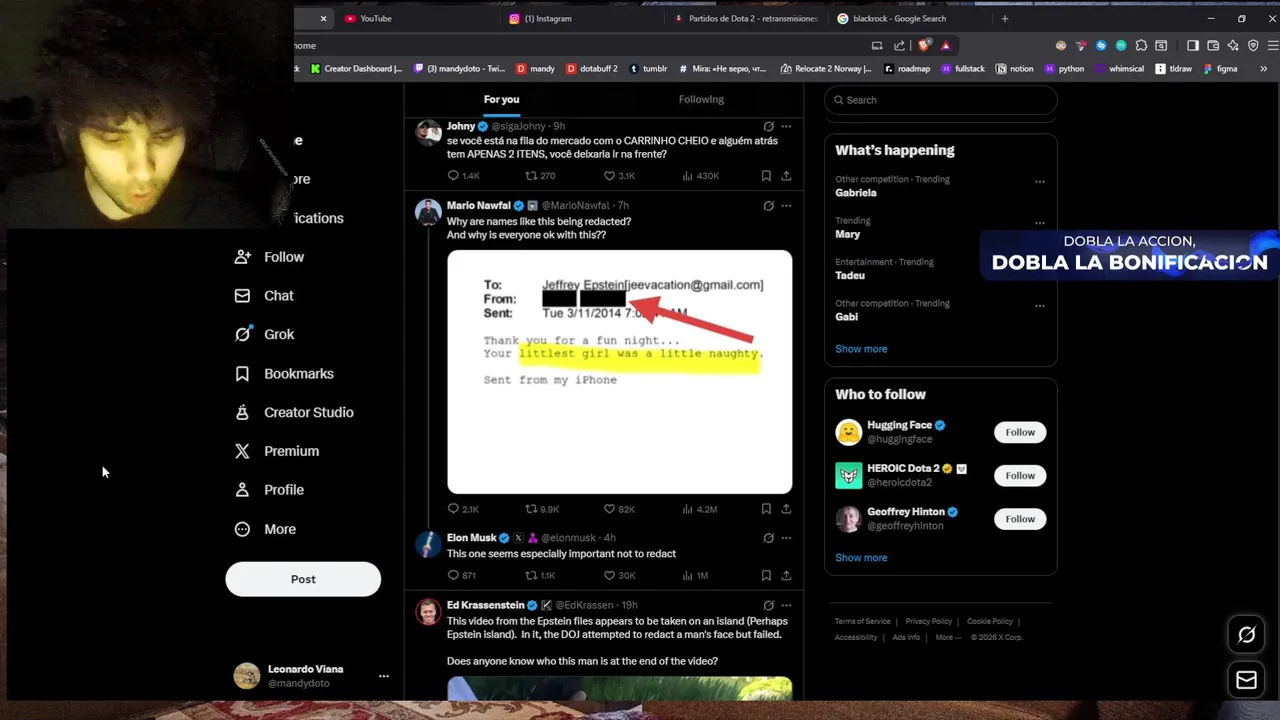Open the Terms of Service link
The height and width of the screenshot is (720, 1280).
tap(862, 621)
